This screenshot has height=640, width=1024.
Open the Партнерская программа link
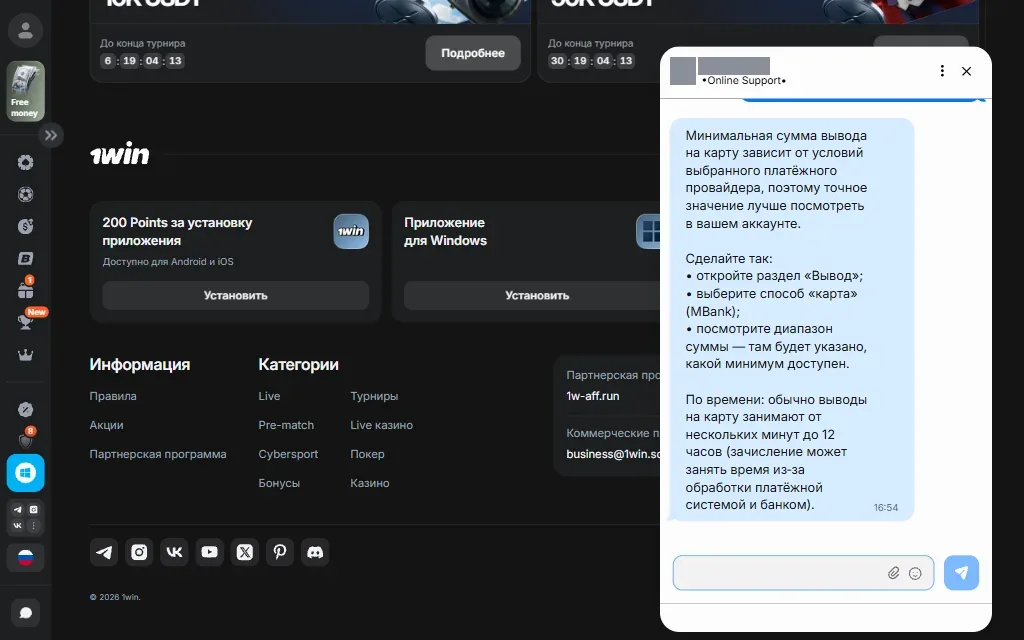coord(158,454)
